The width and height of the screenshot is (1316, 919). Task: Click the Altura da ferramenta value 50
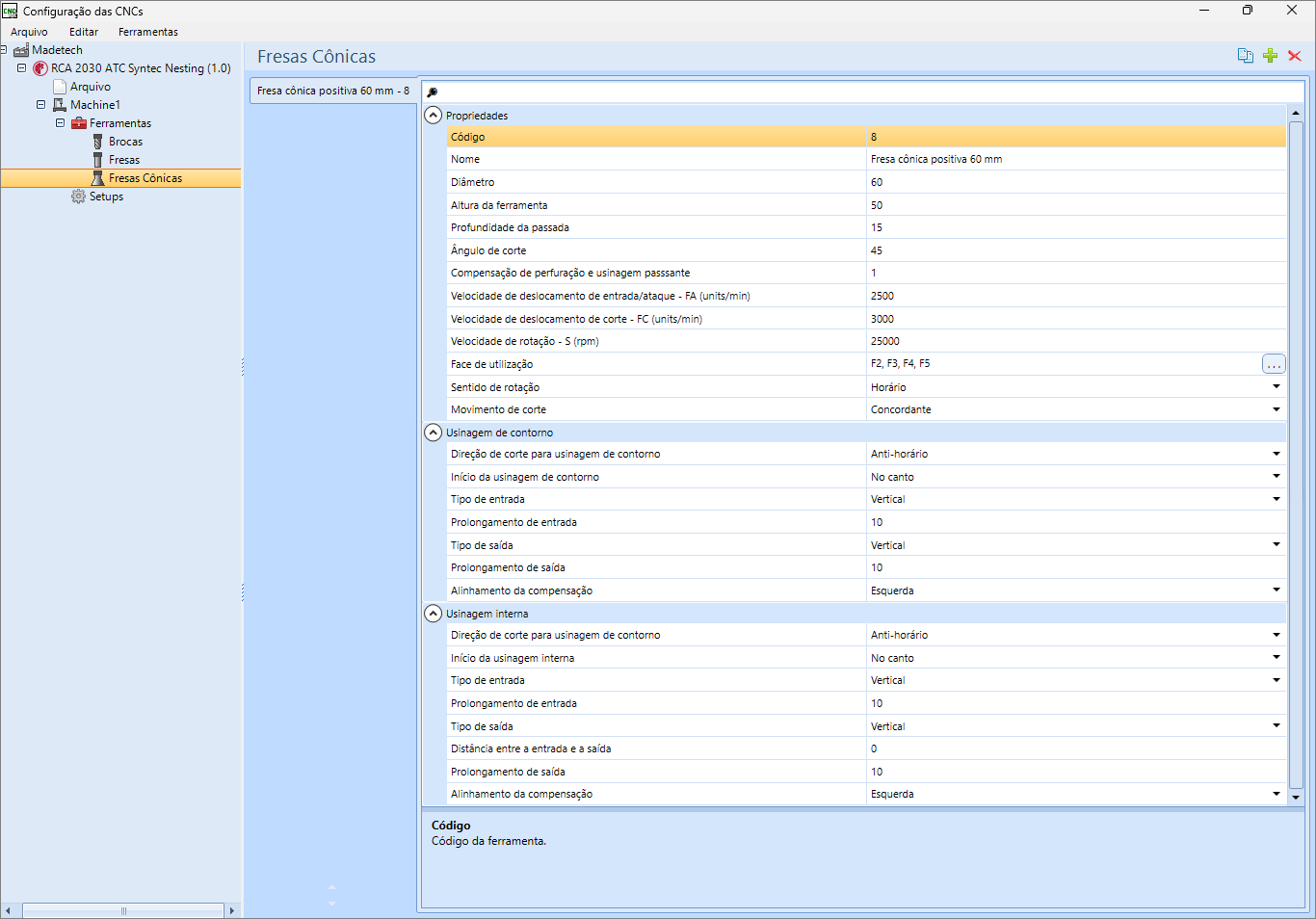click(x=1076, y=205)
